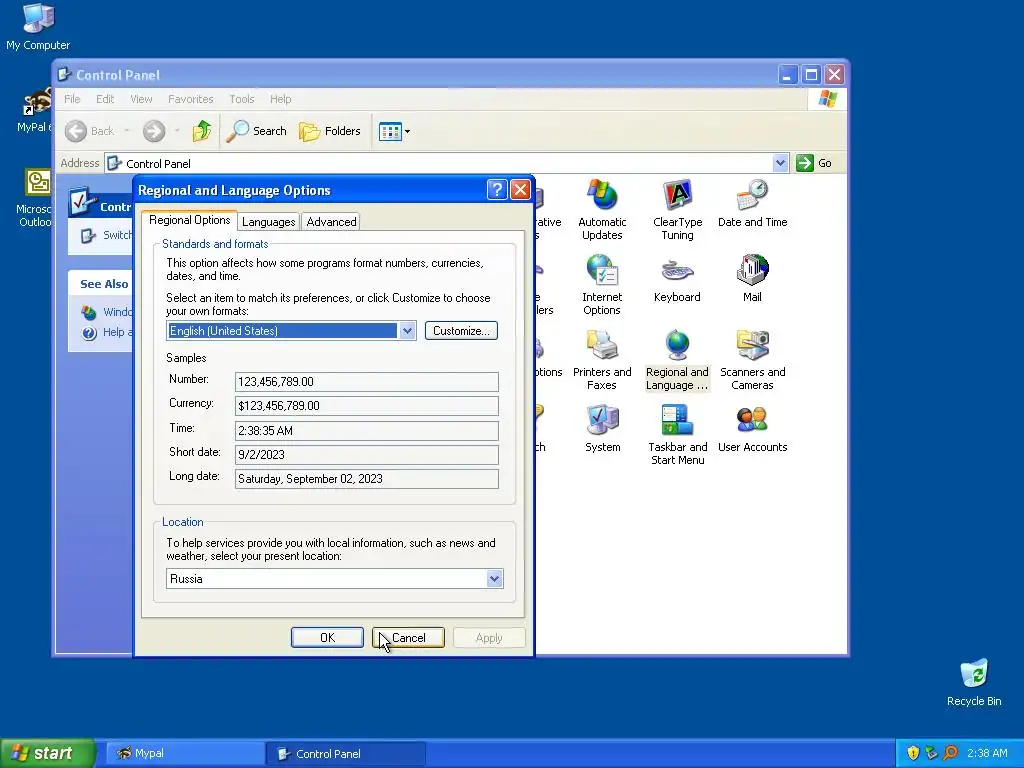Expand the Address bar dropdown
The height and width of the screenshot is (768, 1024).
(780, 163)
